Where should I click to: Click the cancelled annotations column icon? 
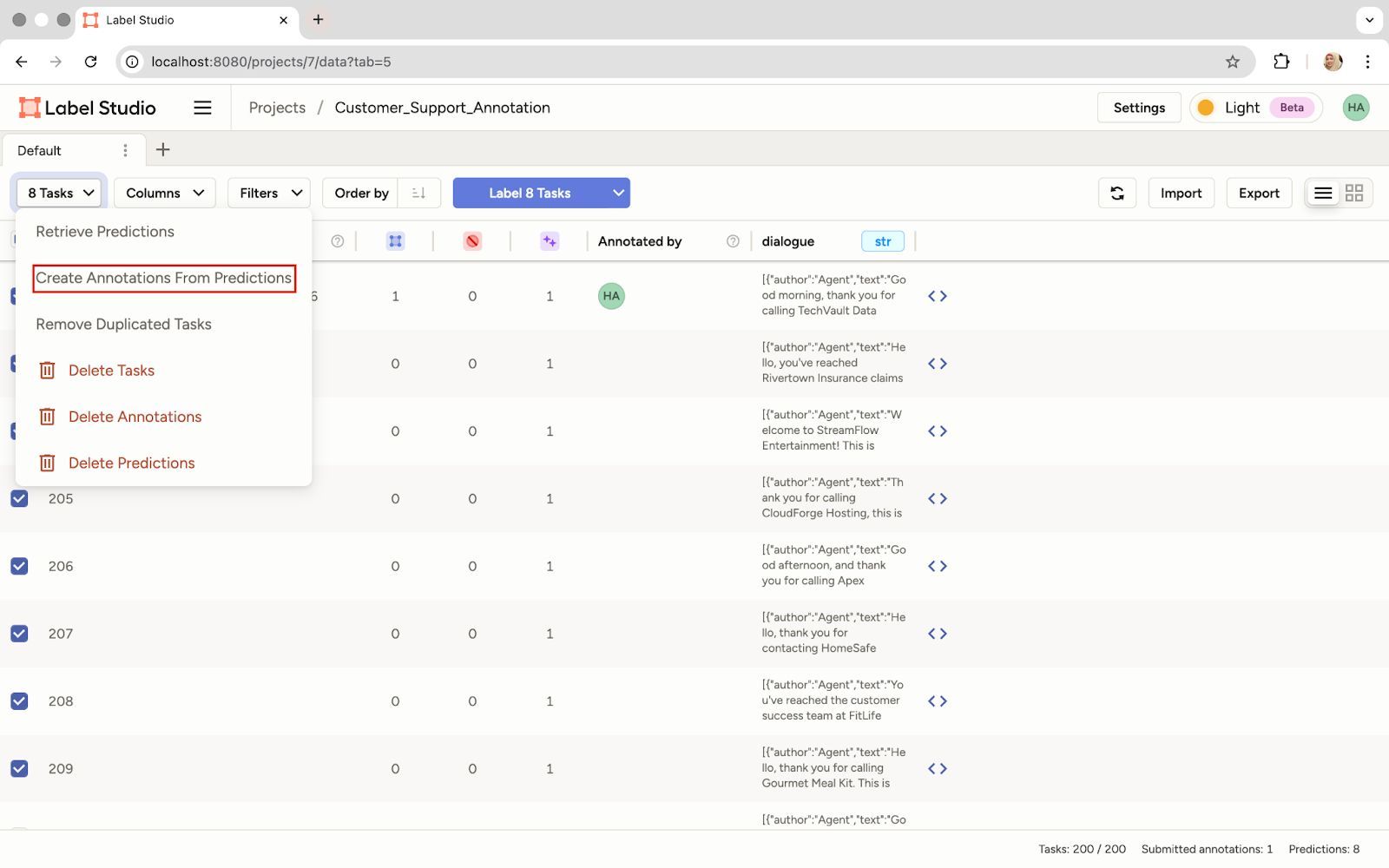(472, 241)
